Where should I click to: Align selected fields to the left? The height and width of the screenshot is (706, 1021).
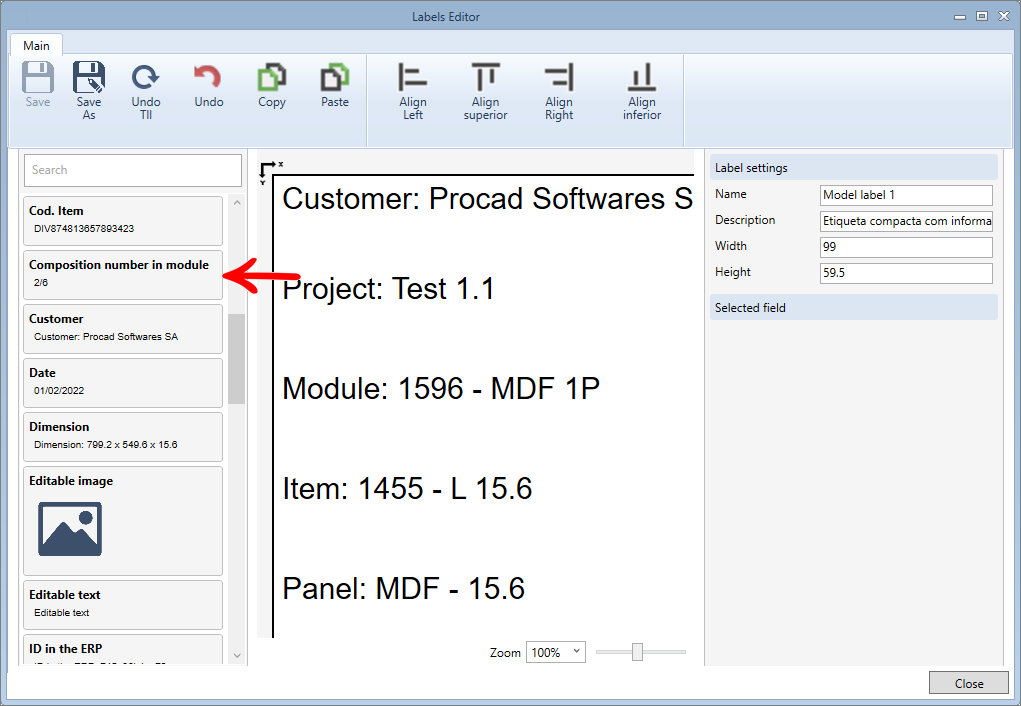point(412,91)
